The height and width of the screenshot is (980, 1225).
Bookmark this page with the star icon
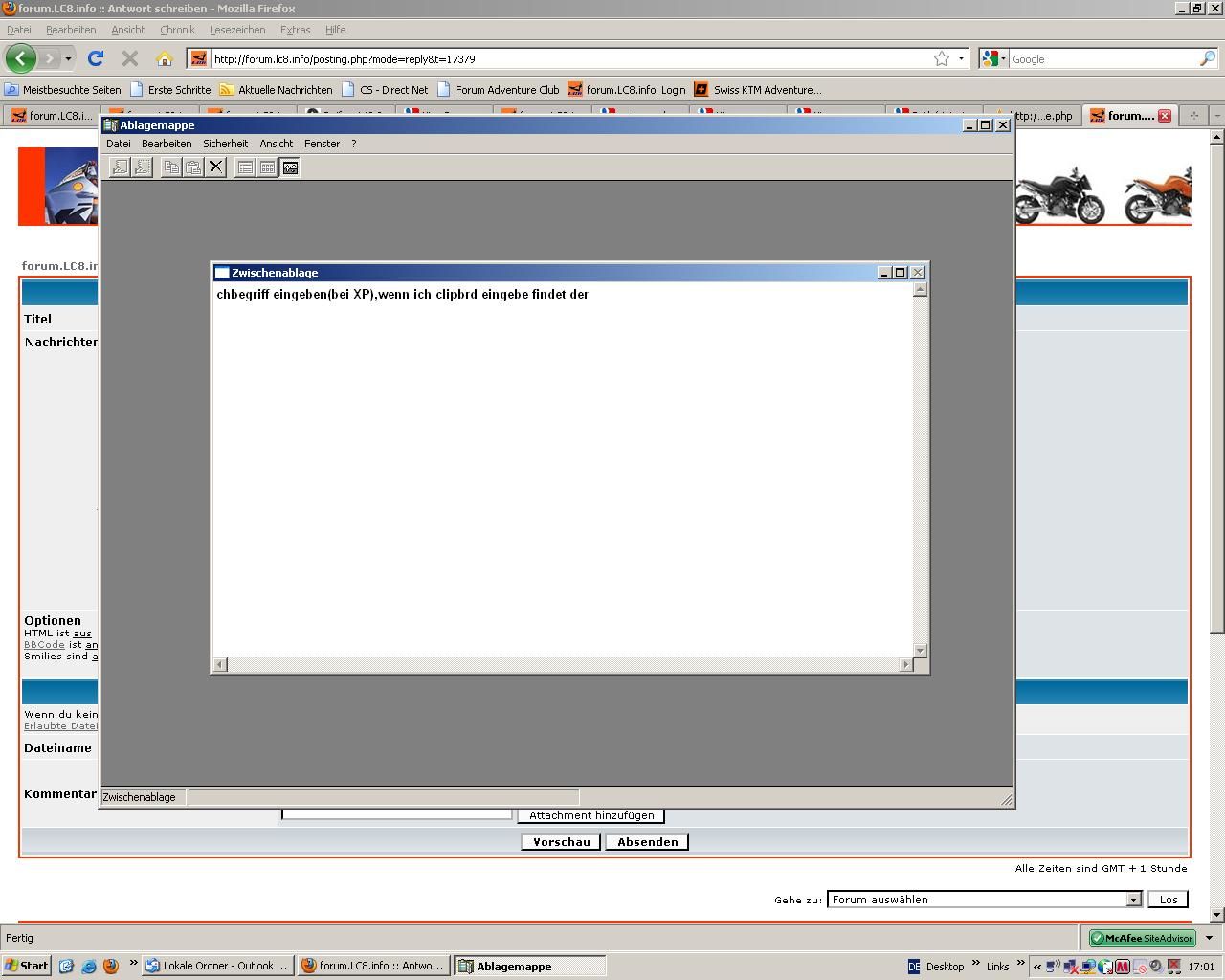tap(942, 58)
